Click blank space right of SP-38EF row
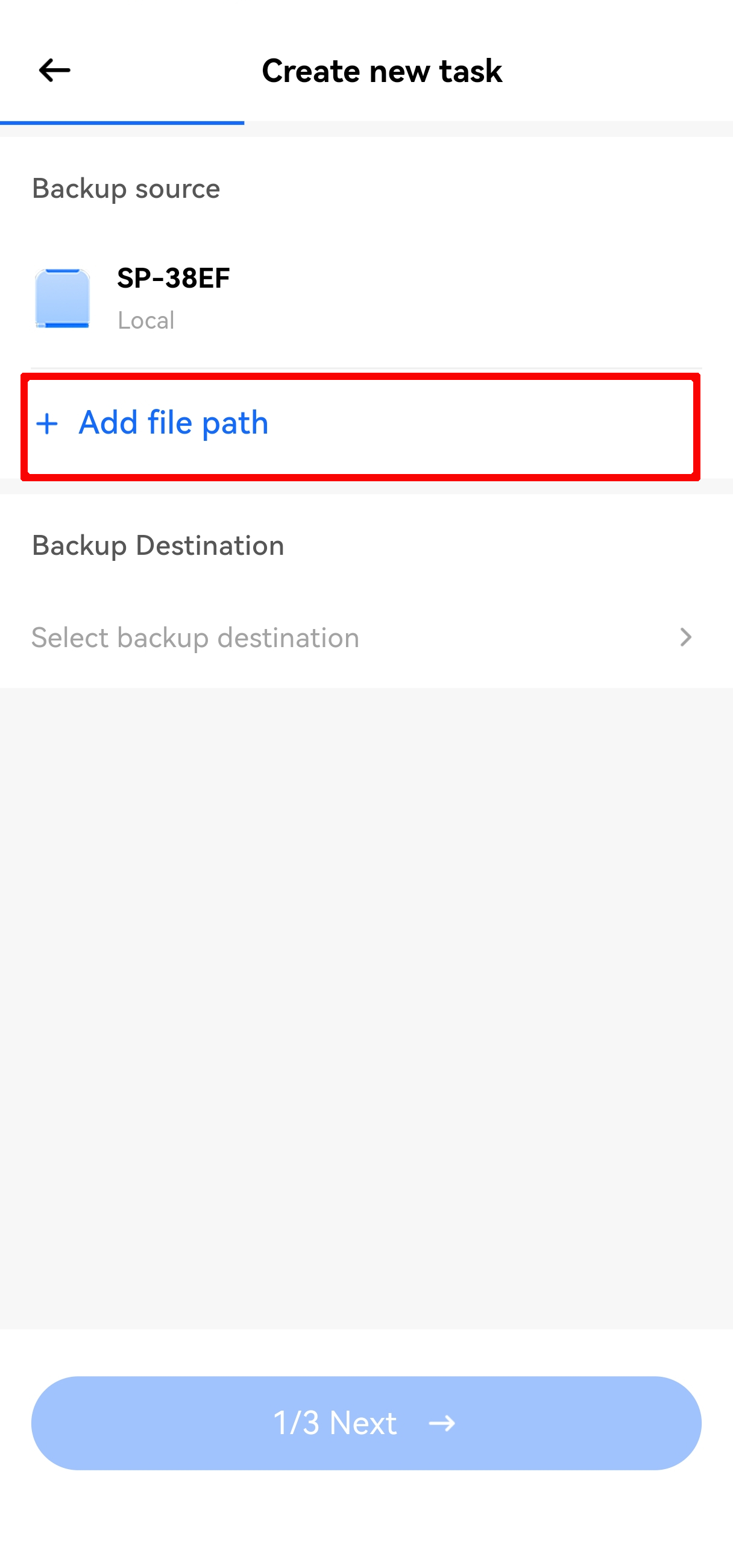This screenshot has width=733, height=1568. click(486, 299)
